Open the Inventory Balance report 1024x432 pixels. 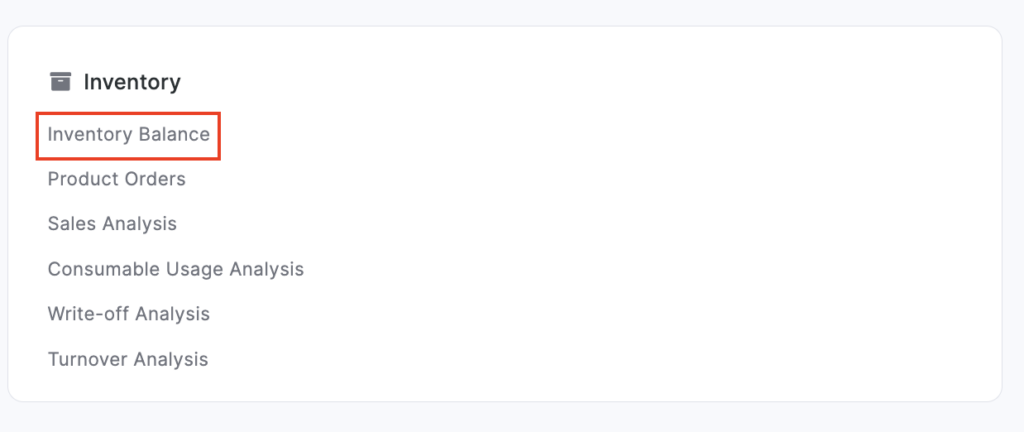click(x=128, y=135)
